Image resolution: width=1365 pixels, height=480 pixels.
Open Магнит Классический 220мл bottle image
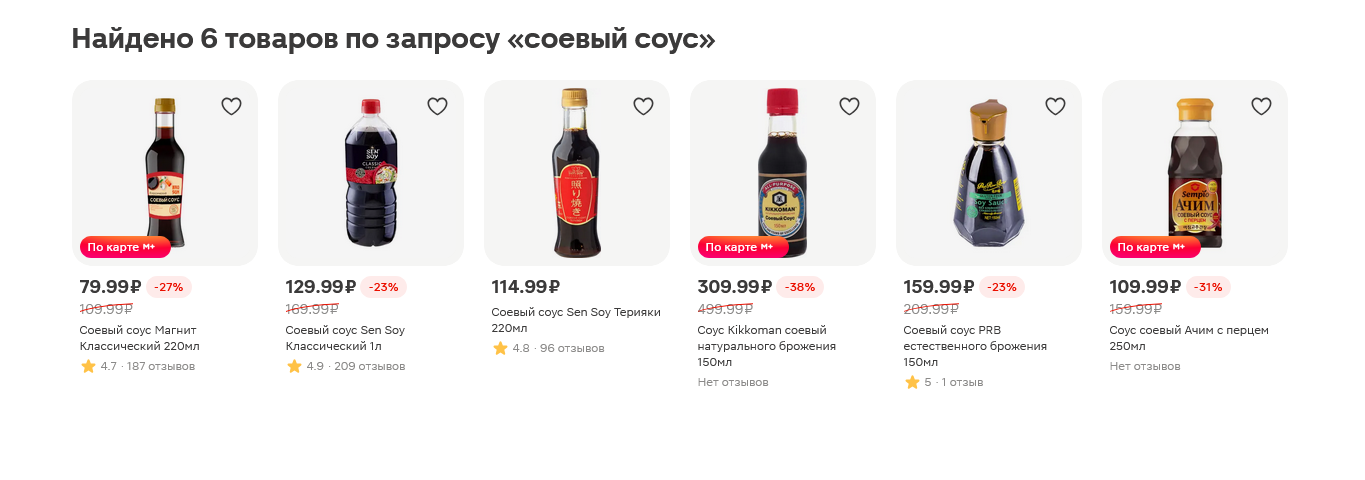point(164,172)
